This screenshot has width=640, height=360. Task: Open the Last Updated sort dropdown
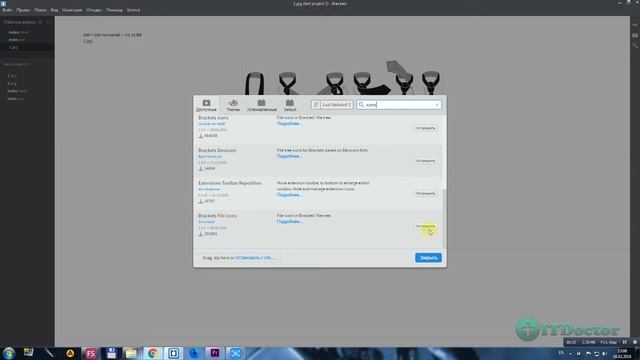pos(337,105)
